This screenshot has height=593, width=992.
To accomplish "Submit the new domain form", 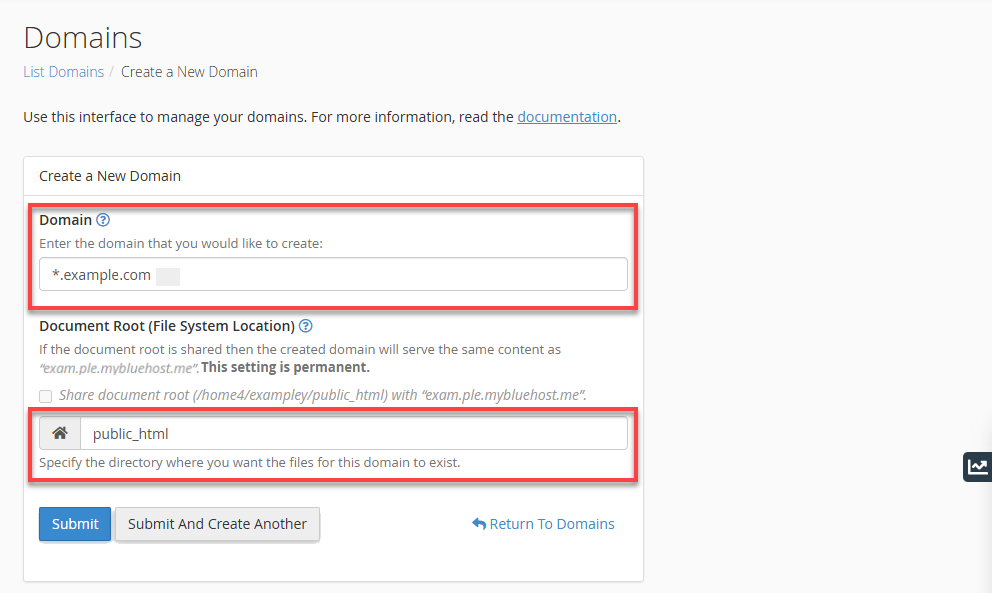I will [x=74, y=523].
